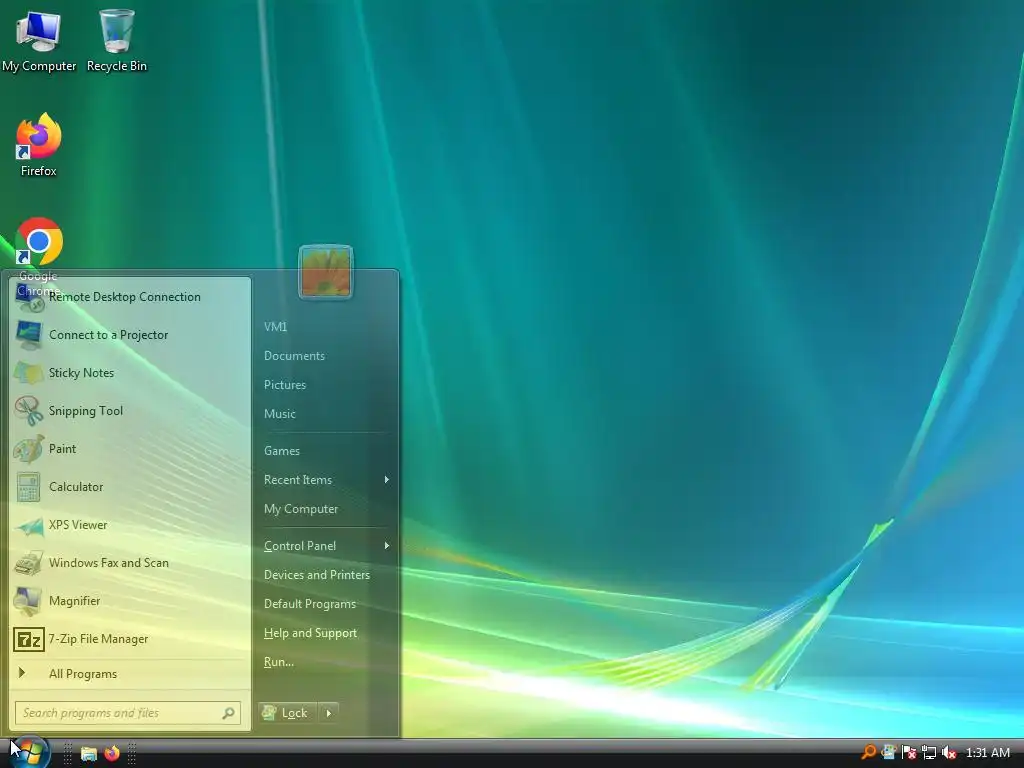Viewport: 1024px width, 768px height.
Task: Open Help and Support
Action: pos(324,633)
